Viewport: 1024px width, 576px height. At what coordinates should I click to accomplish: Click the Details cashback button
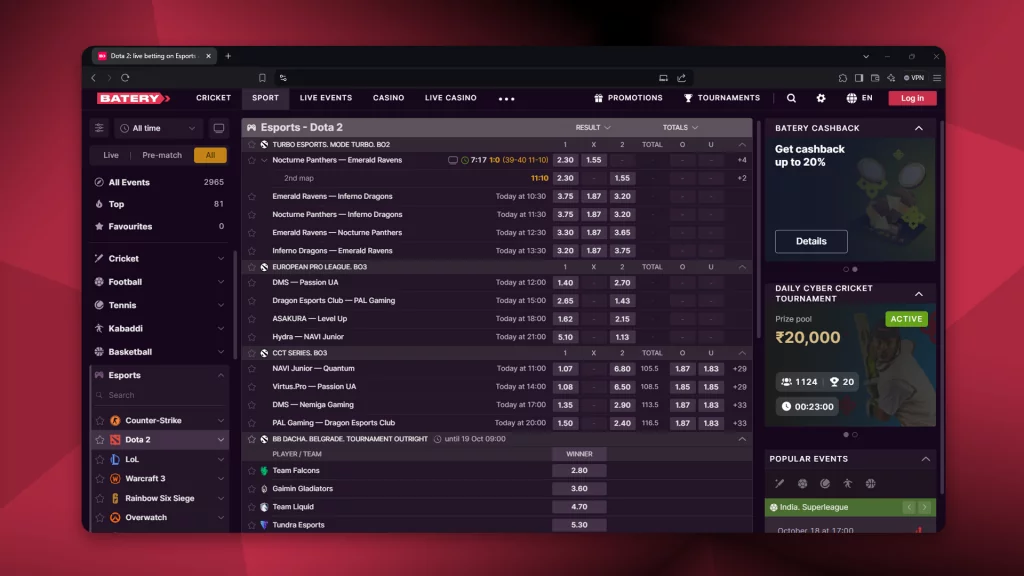click(x=811, y=241)
